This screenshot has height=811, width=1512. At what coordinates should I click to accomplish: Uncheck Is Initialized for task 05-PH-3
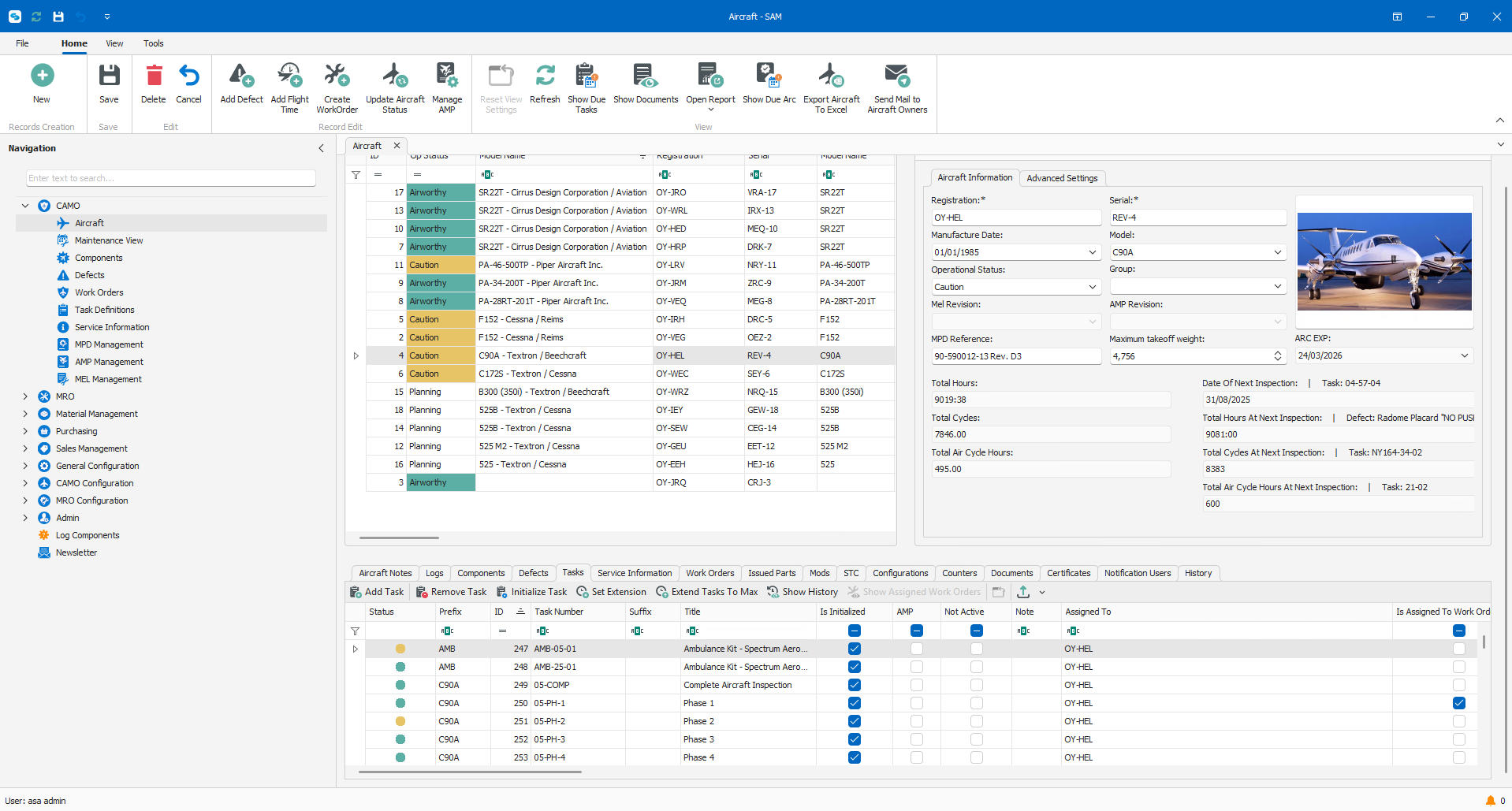pyautogui.click(x=855, y=739)
